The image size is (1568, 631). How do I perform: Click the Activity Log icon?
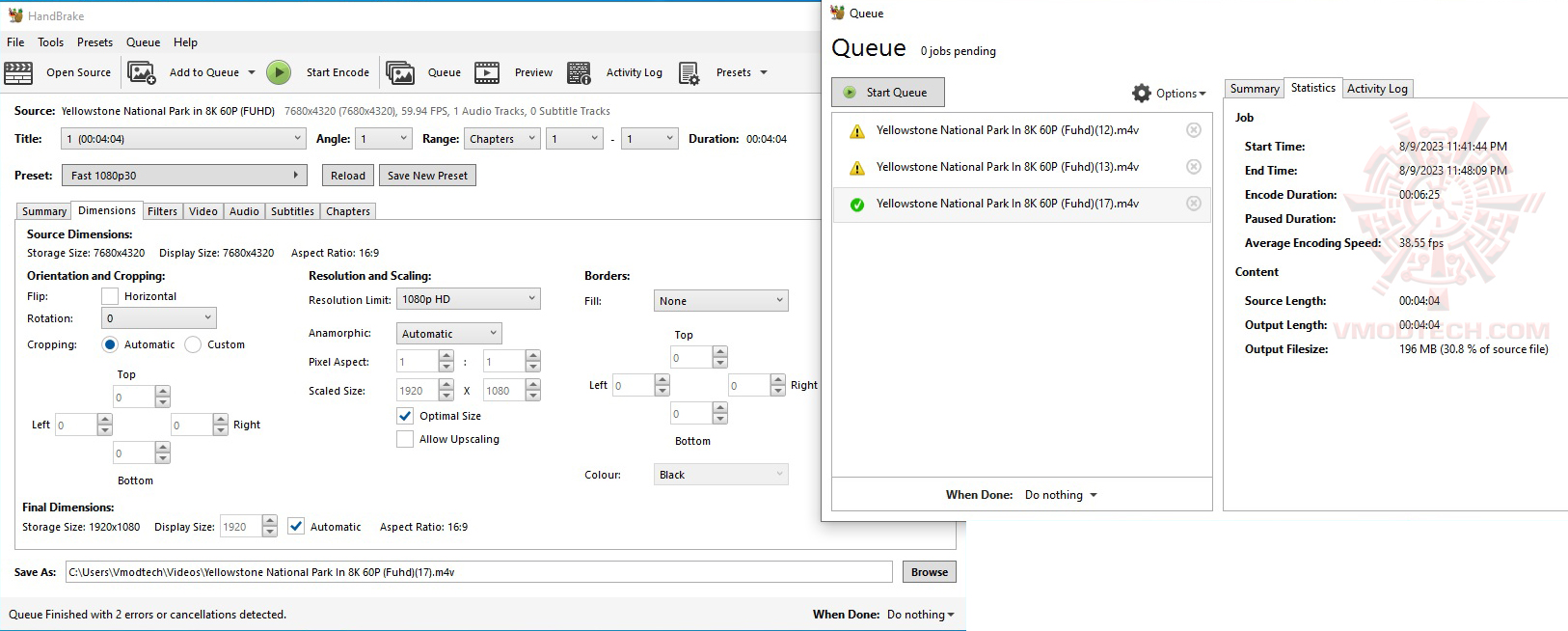click(580, 72)
